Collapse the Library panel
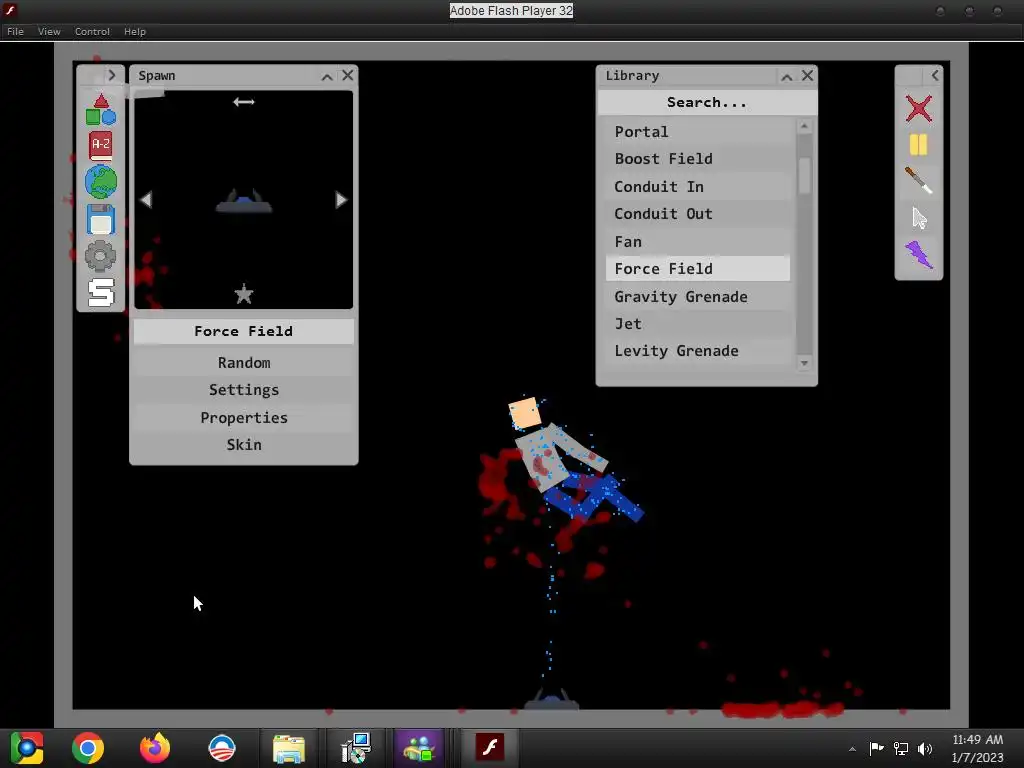 pos(786,76)
